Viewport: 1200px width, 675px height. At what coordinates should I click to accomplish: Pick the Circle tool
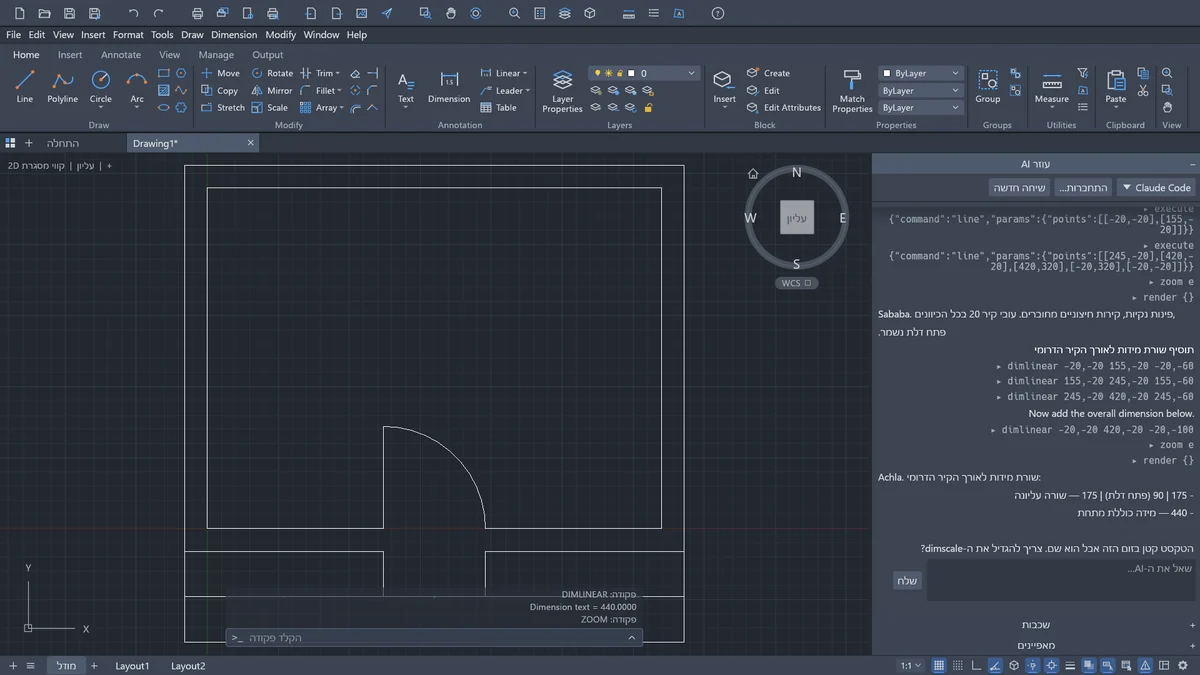[101, 86]
